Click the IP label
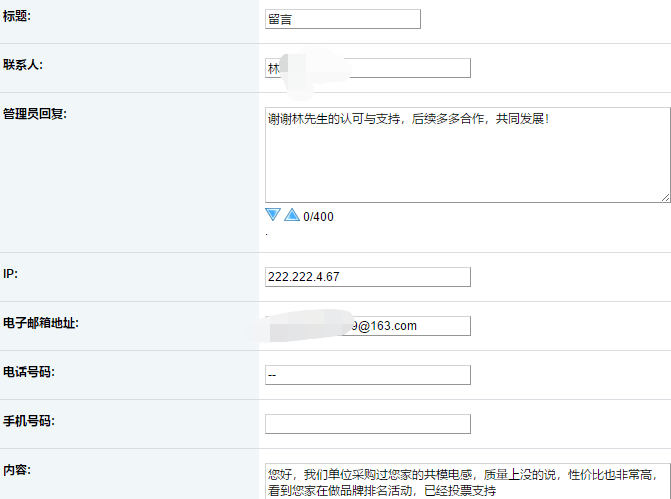This screenshot has height=499, width=671. click(x=10, y=273)
